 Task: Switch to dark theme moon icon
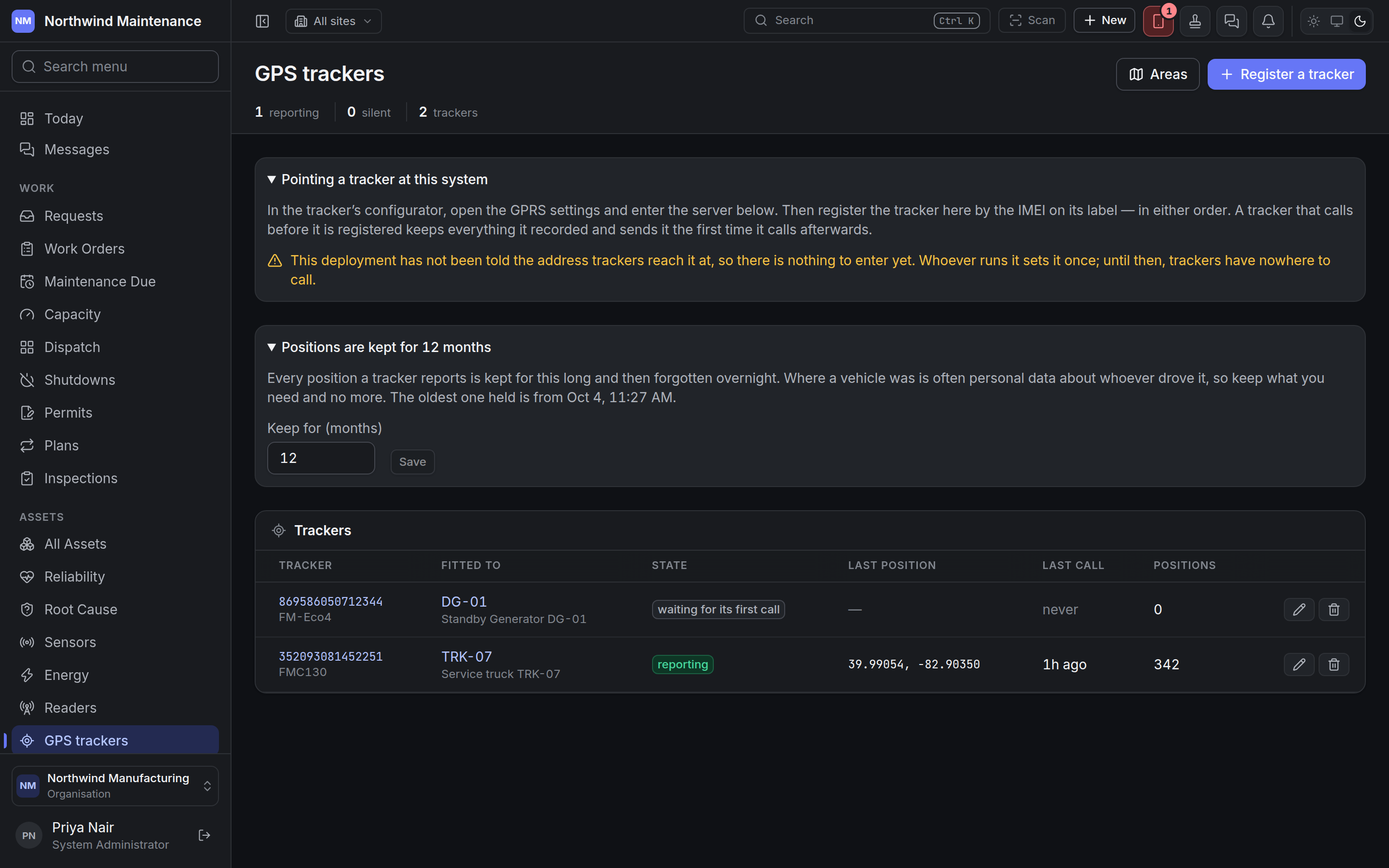[x=1360, y=21]
